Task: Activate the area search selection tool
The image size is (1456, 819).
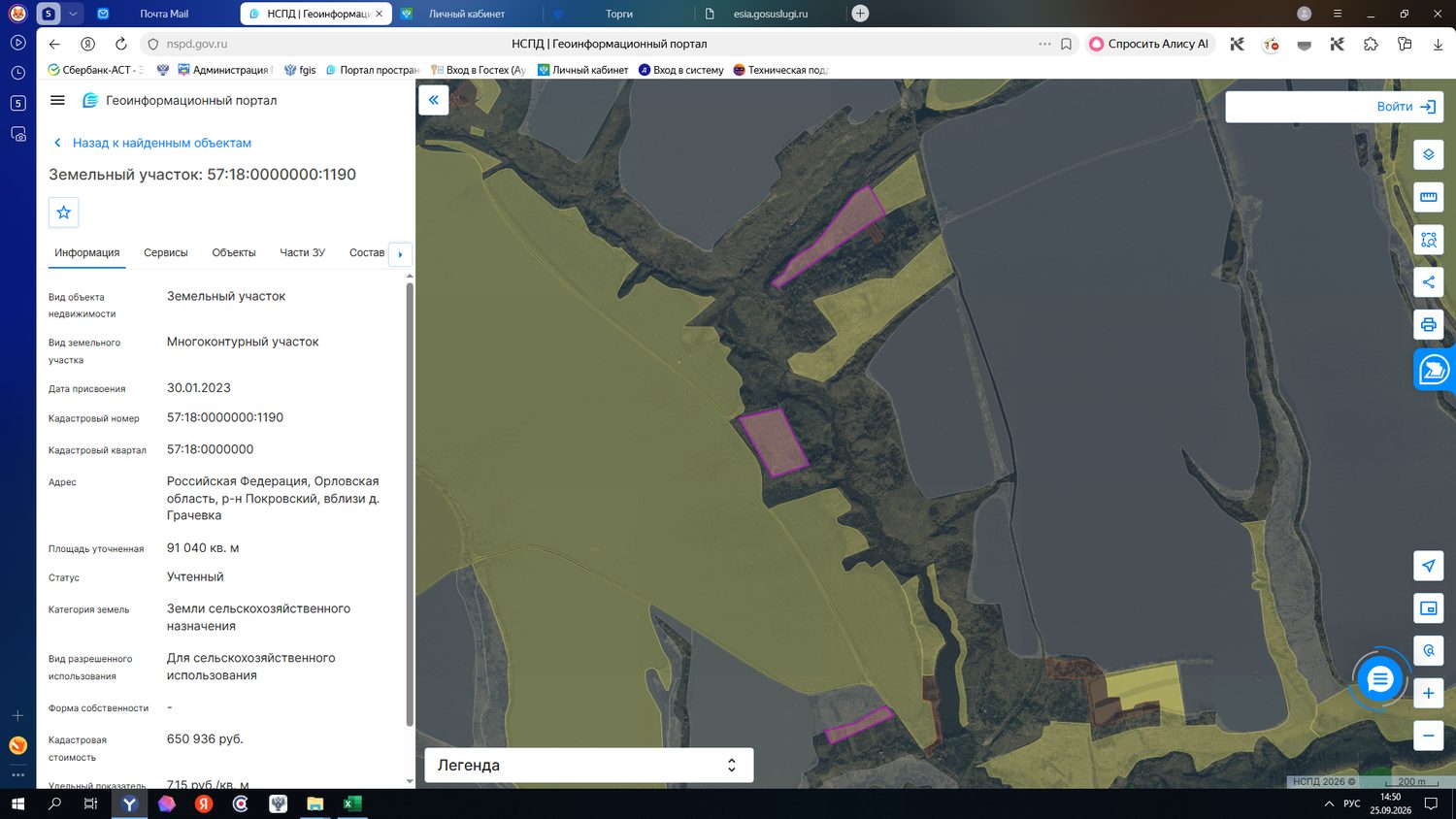Action: tap(1428, 240)
